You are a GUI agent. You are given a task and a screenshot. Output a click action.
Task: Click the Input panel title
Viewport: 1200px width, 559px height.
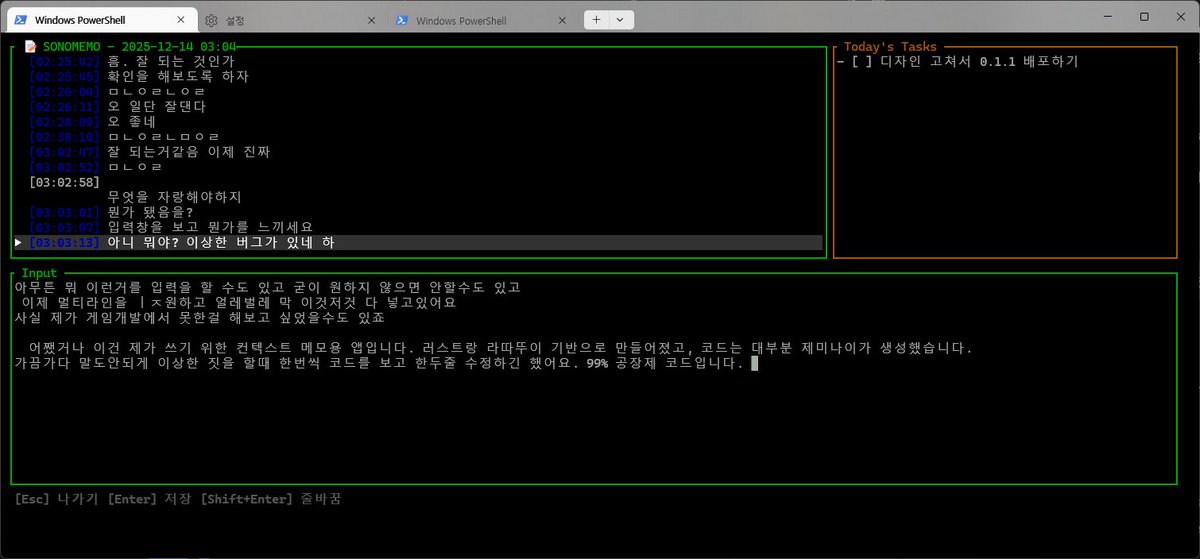40,272
